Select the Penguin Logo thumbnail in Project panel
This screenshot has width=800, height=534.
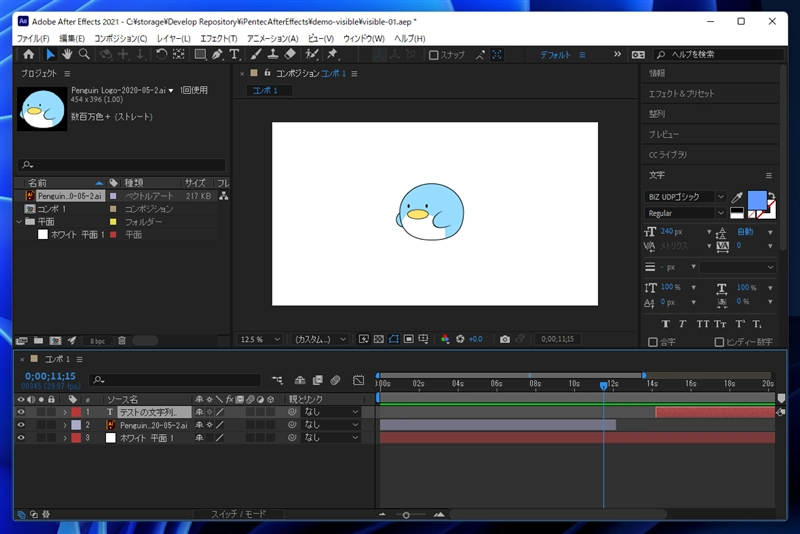tap(42, 109)
